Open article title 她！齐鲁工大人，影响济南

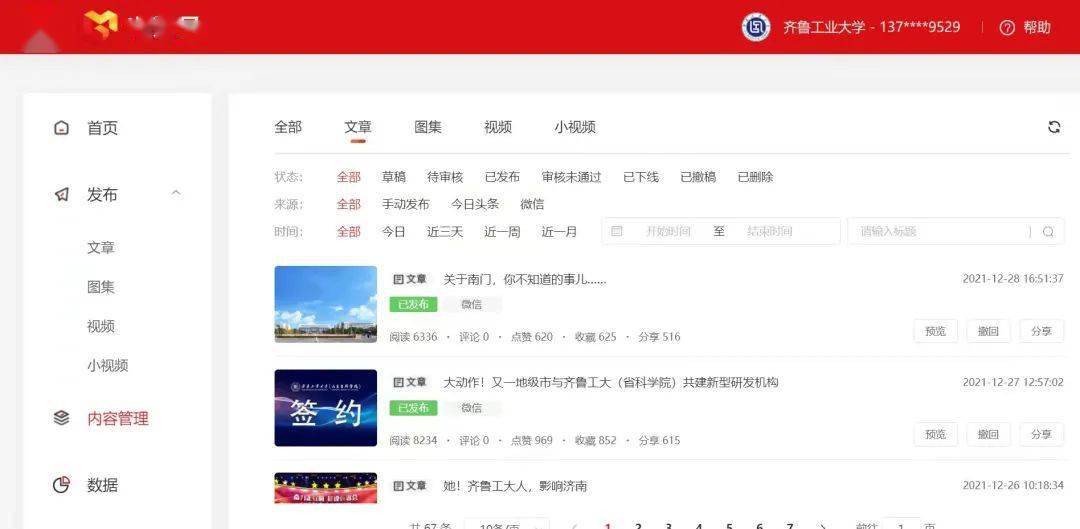click(515, 486)
